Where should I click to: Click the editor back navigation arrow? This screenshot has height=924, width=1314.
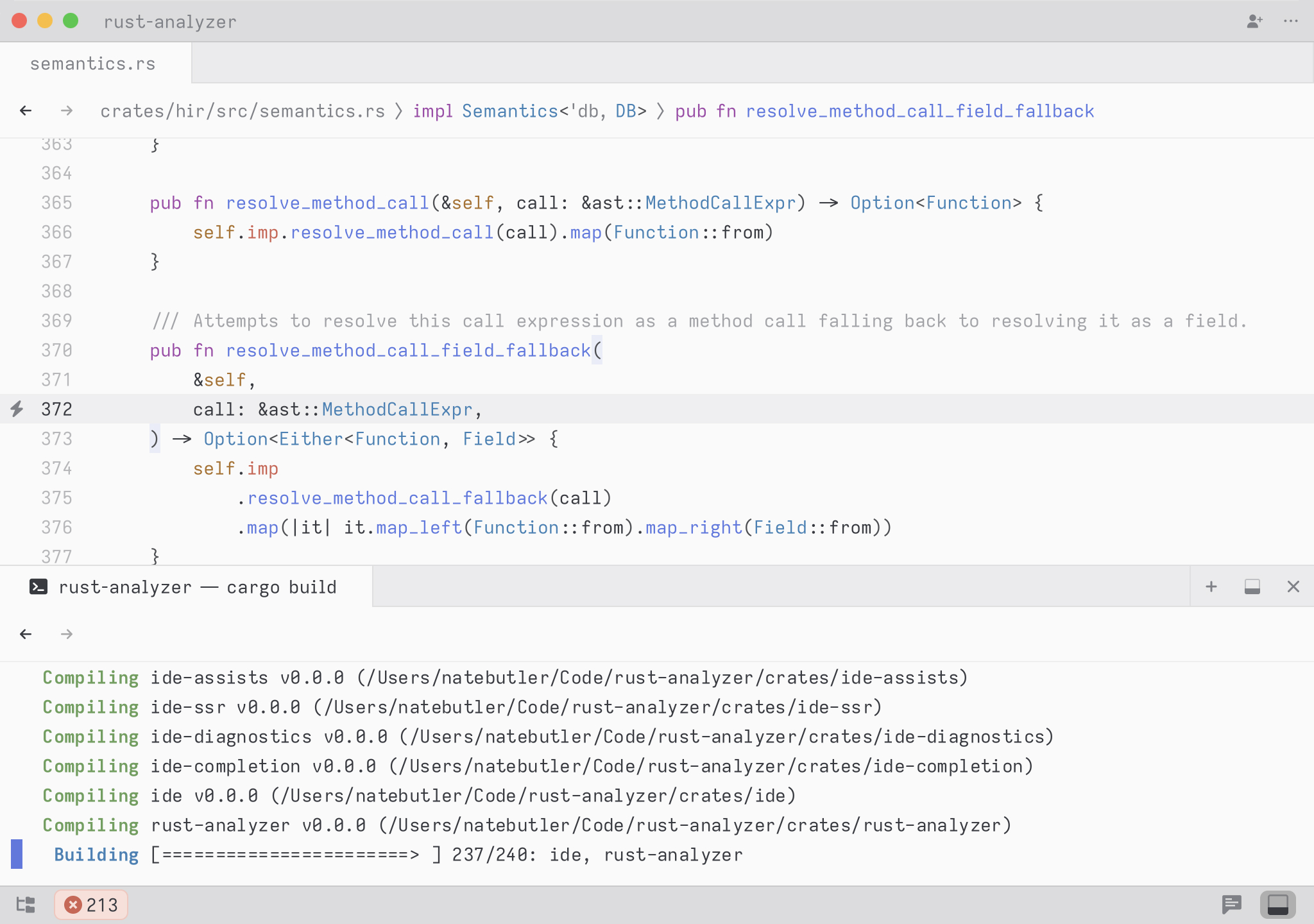(x=26, y=111)
